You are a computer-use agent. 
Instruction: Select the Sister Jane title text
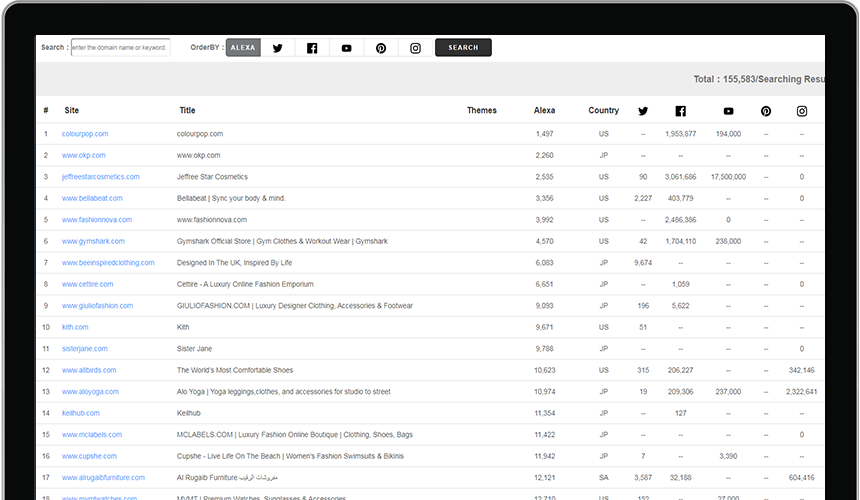click(194, 349)
